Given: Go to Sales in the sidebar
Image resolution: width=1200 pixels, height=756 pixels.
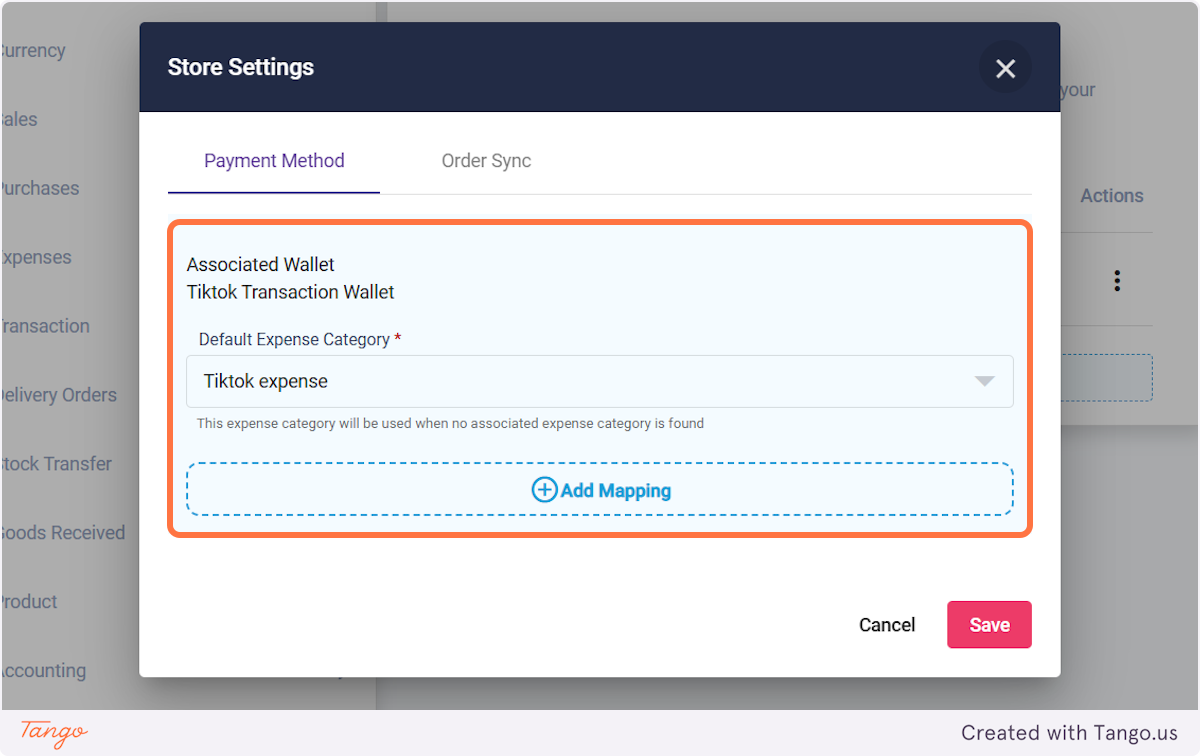Looking at the screenshot, I should [x=19, y=119].
